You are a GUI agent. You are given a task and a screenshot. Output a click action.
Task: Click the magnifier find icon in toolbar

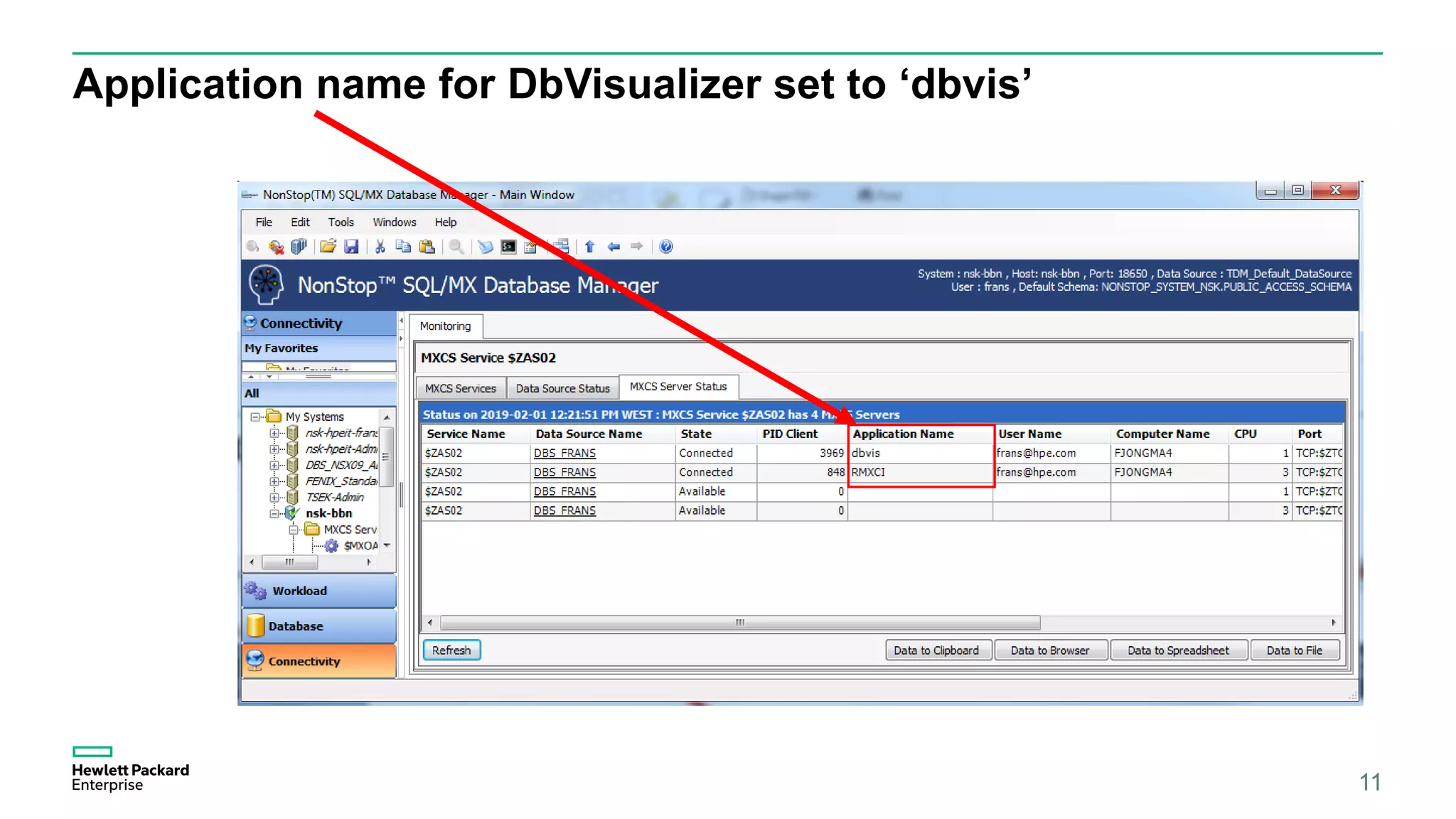[x=457, y=247]
